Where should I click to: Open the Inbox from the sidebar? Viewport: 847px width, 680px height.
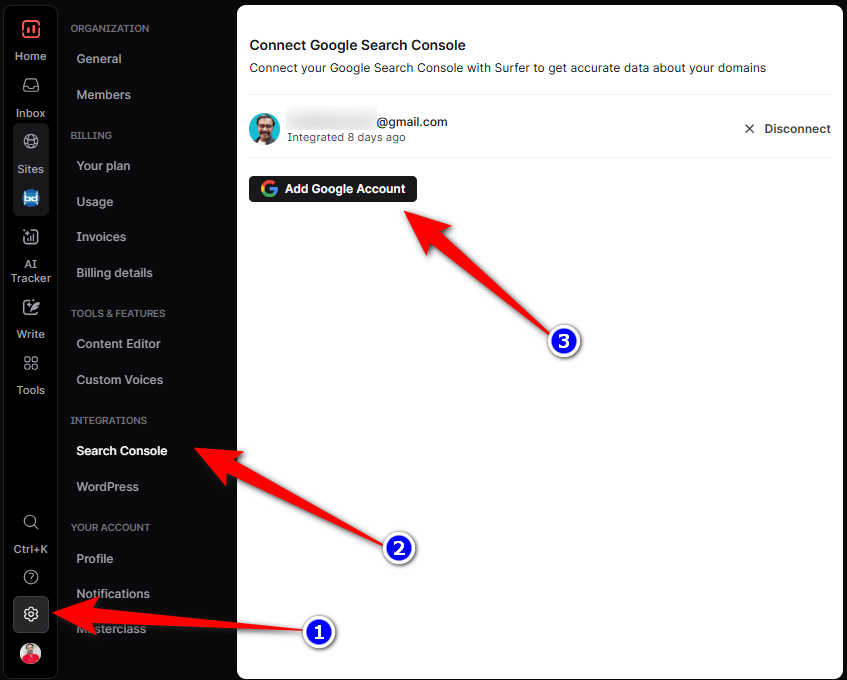30,95
